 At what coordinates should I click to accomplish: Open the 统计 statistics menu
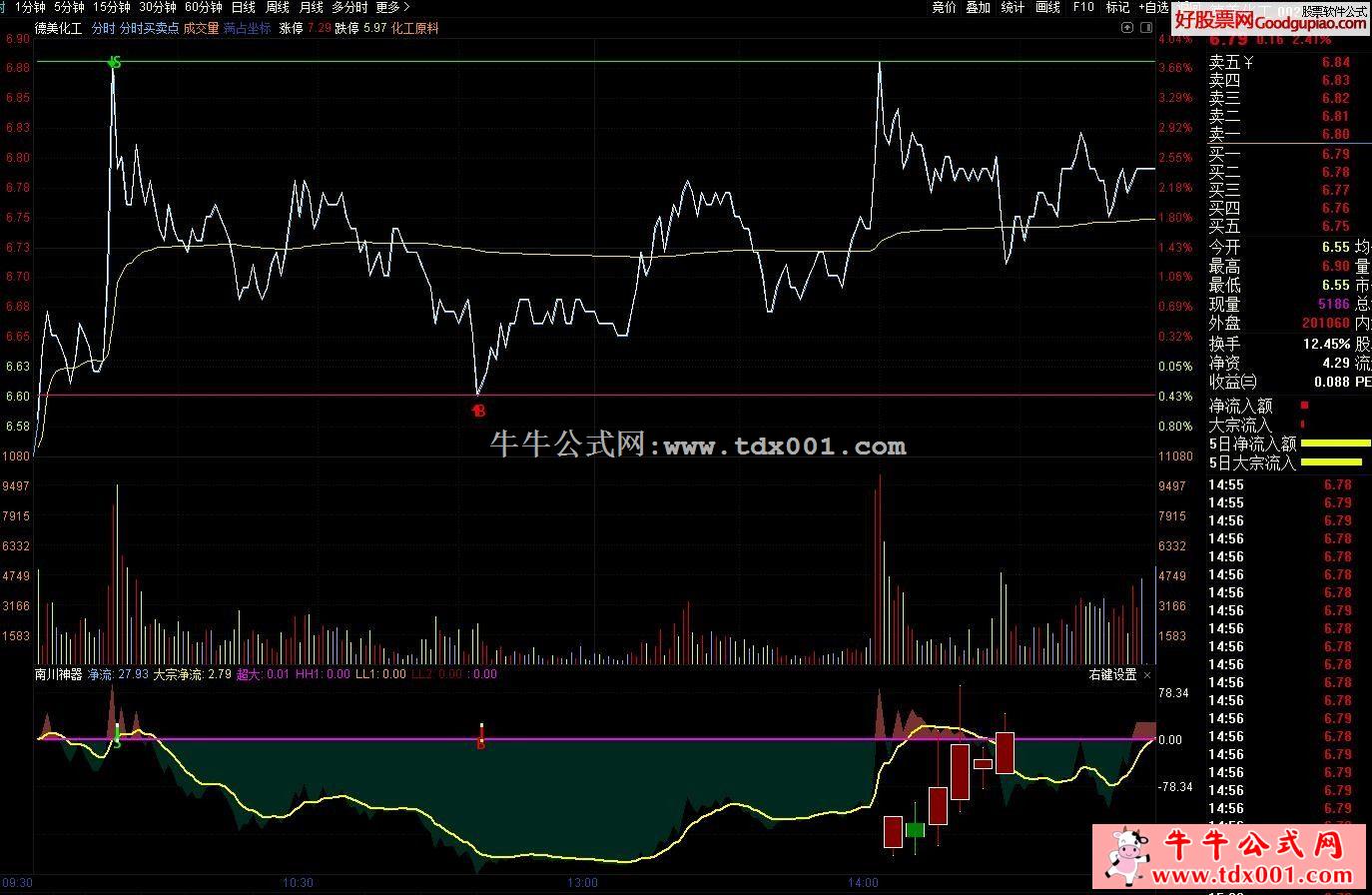(1013, 7)
